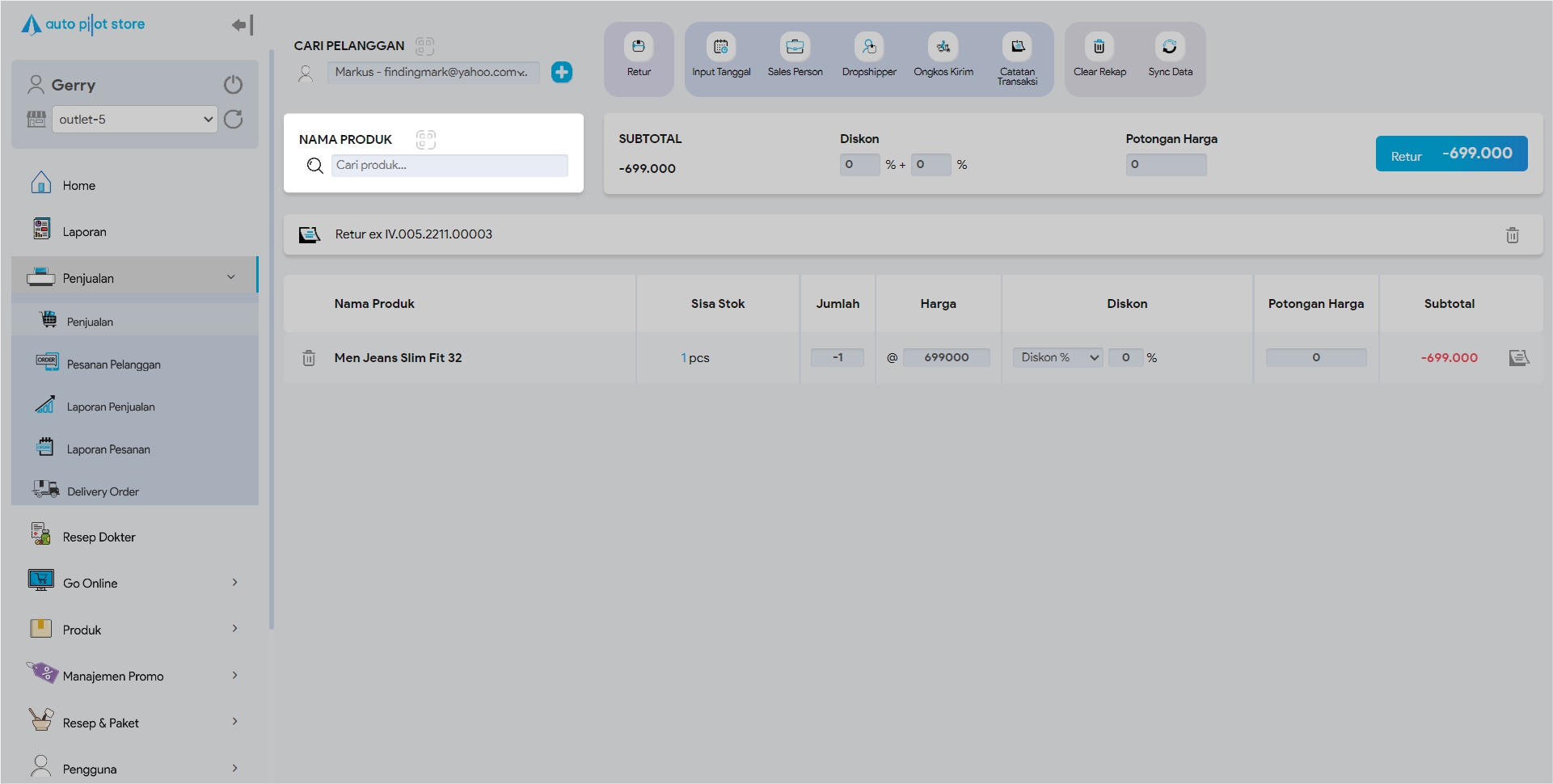Collapse the sidebar with arrow icon

coord(242,25)
